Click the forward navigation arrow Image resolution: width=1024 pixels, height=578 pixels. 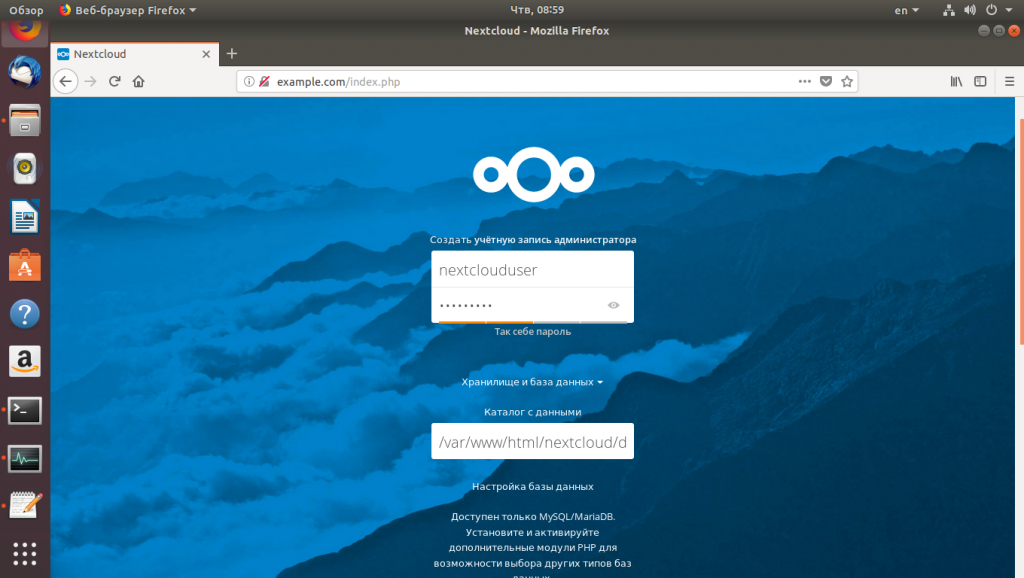click(x=91, y=82)
